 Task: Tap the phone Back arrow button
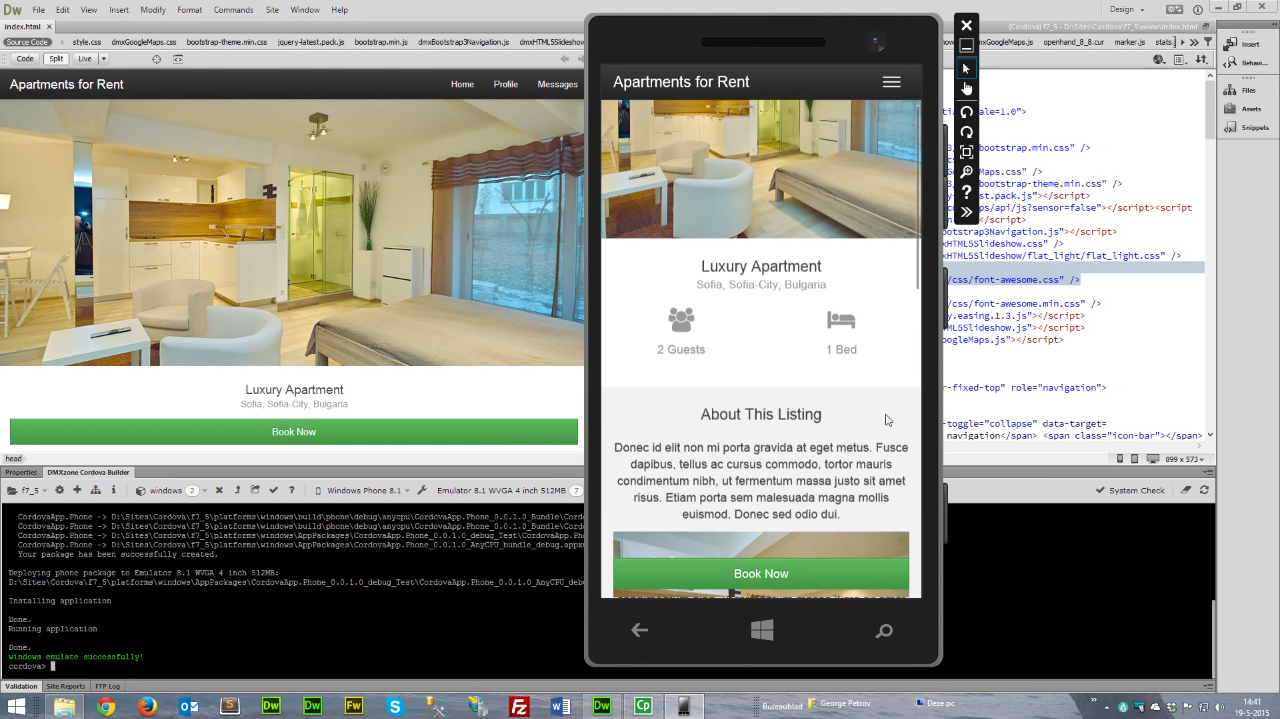click(x=639, y=630)
